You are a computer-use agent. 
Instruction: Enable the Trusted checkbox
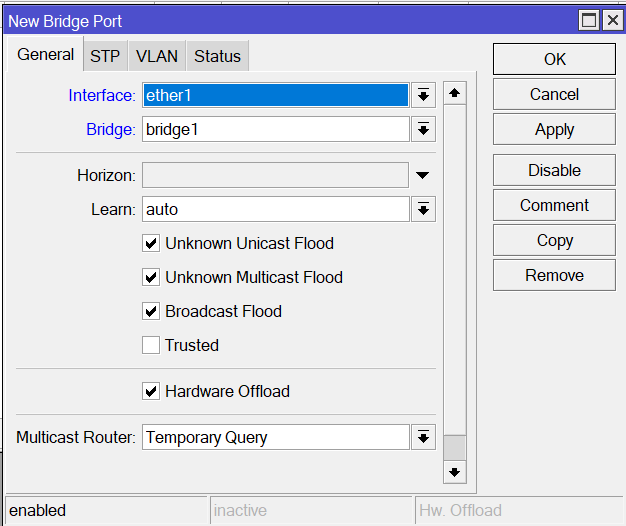point(151,345)
